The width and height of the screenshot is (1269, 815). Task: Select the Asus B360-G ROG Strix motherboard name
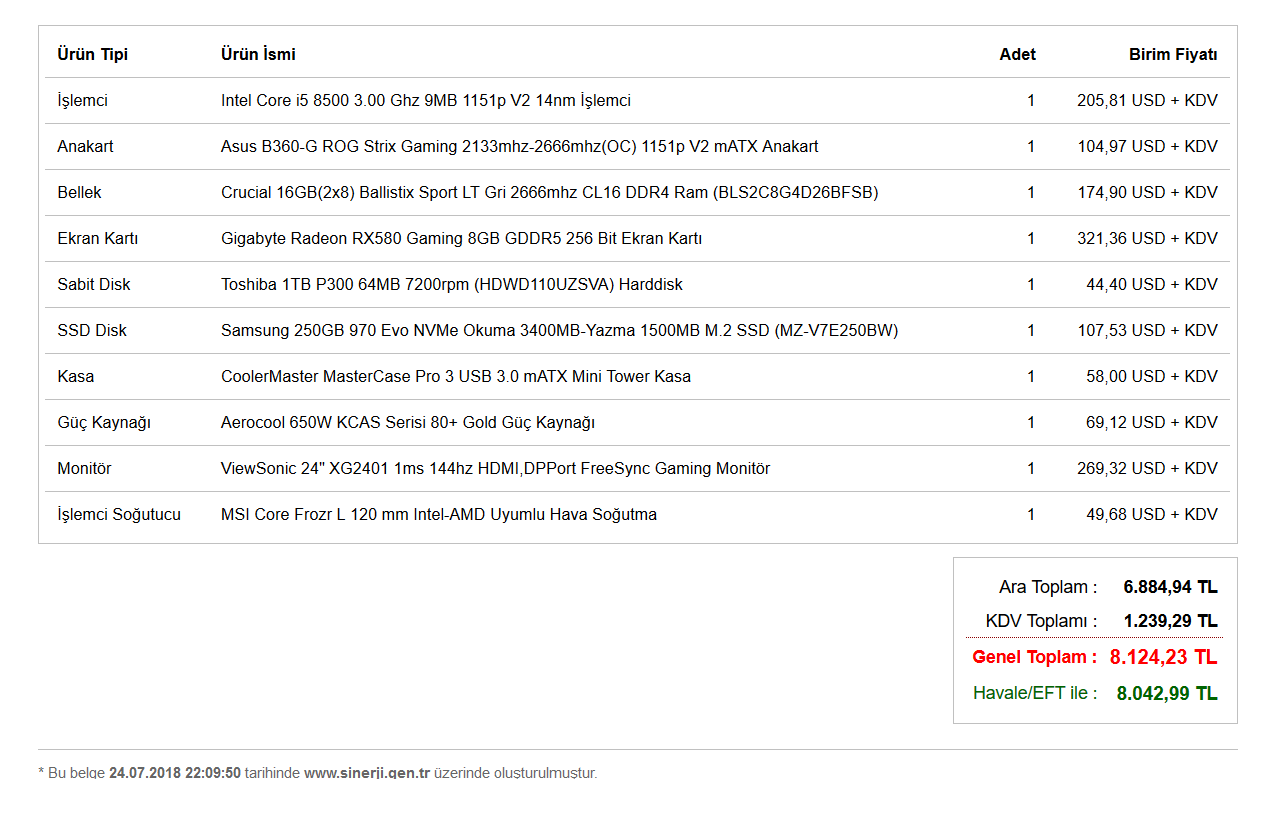click(519, 146)
